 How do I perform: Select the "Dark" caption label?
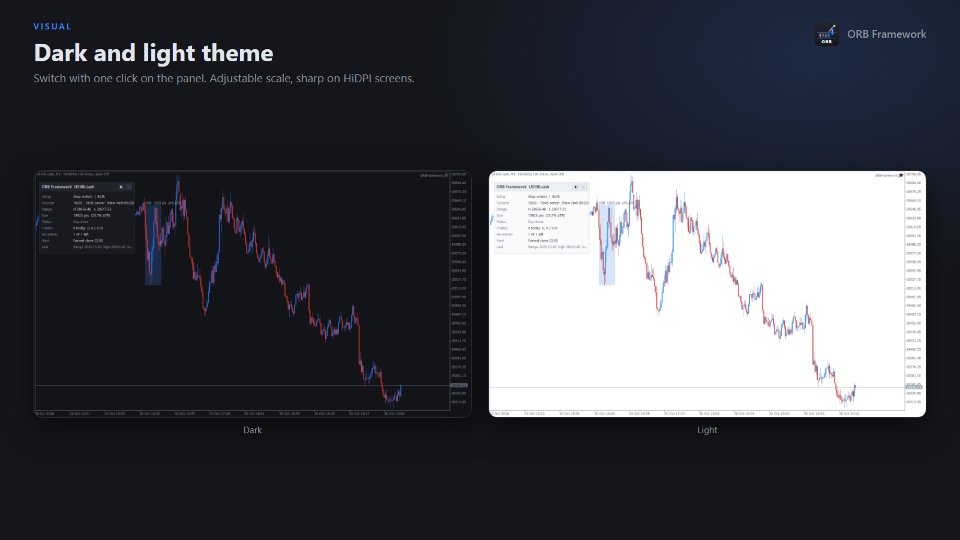coord(252,430)
